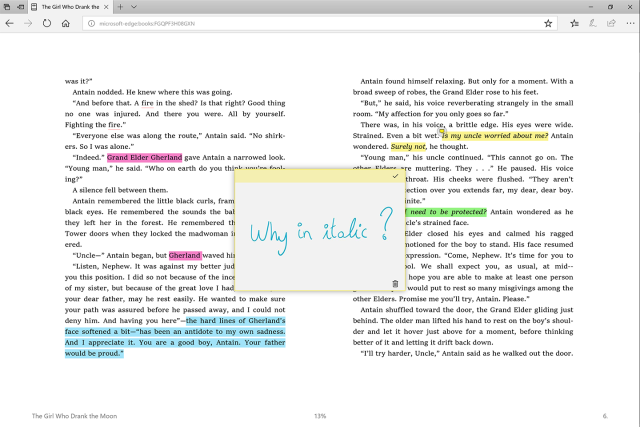Delete the note with trash icon
The width and height of the screenshot is (640, 427).
[x=395, y=284]
